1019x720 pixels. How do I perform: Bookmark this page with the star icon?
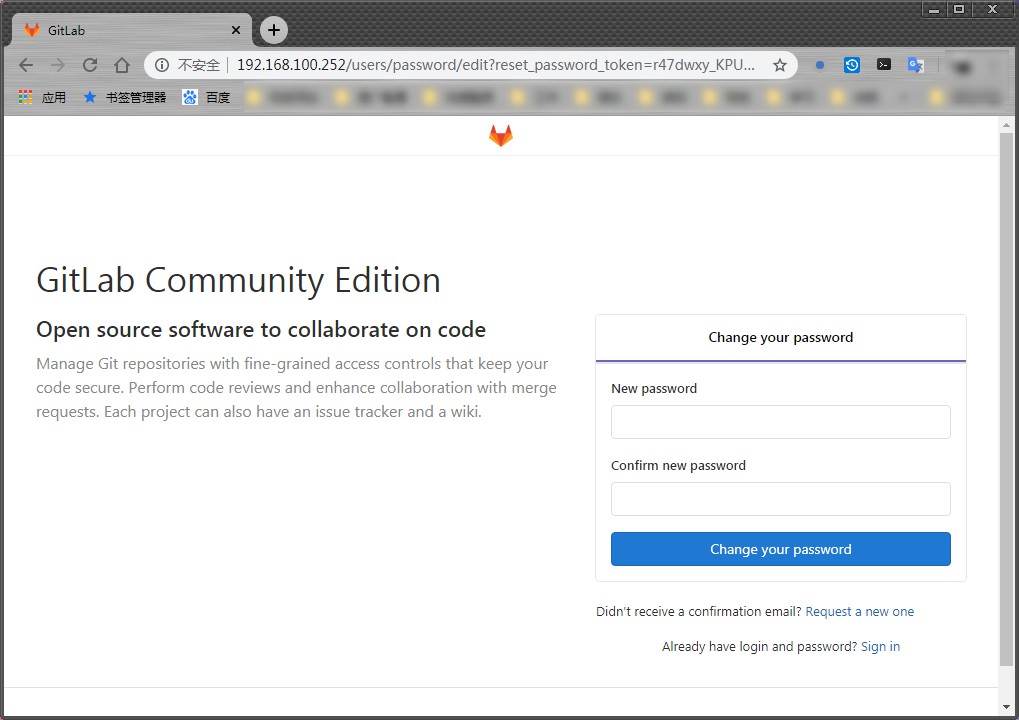(780, 65)
